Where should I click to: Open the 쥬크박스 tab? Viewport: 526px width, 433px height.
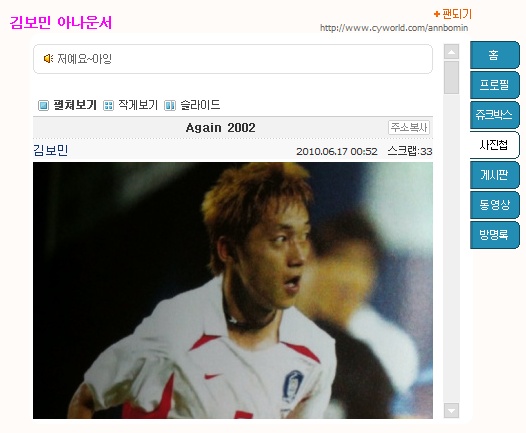tap(494, 115)
